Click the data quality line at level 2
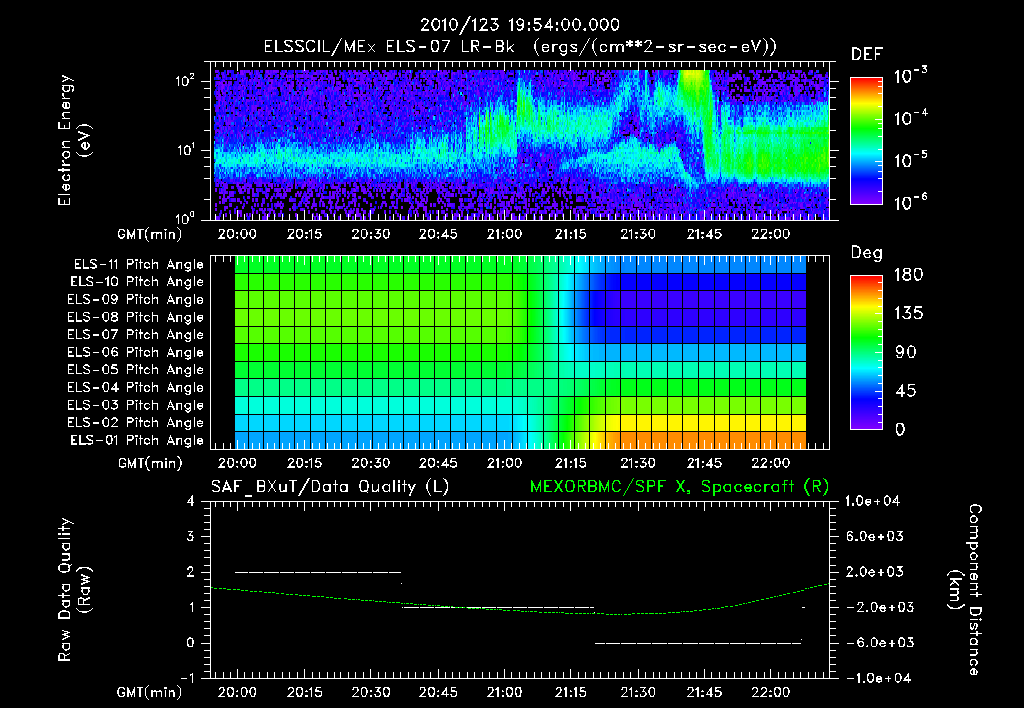 click(x=317, y=572)
